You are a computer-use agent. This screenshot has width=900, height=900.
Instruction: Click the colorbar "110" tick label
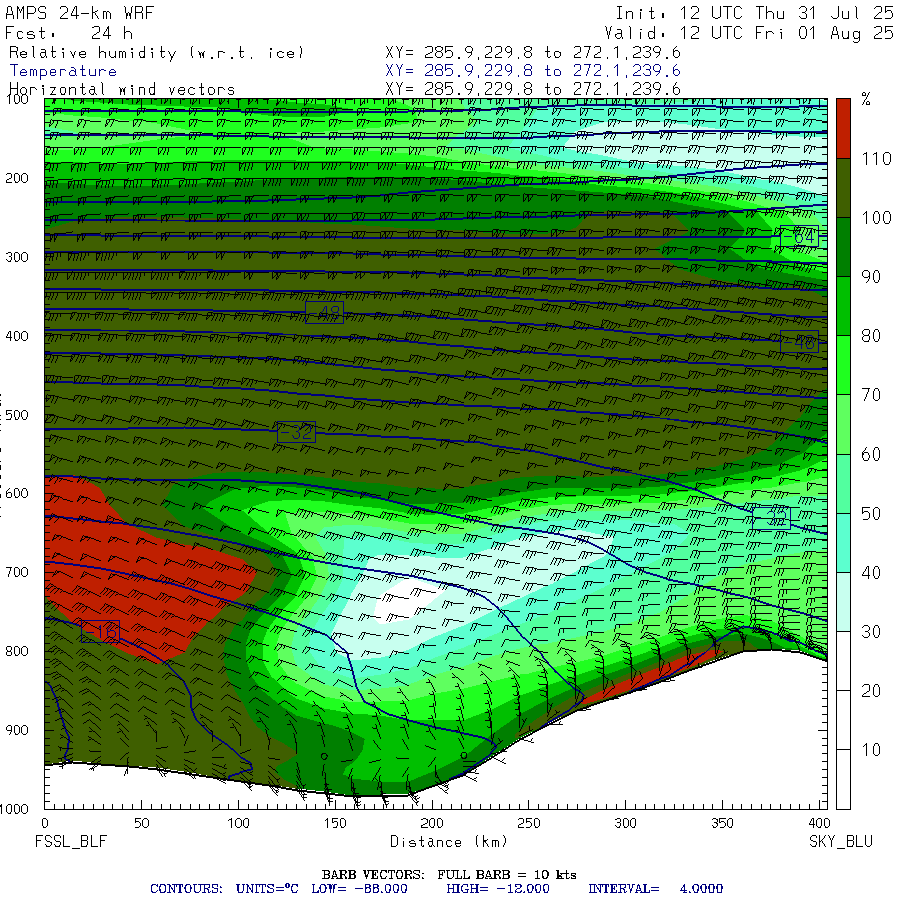click(x=876, y=159)
